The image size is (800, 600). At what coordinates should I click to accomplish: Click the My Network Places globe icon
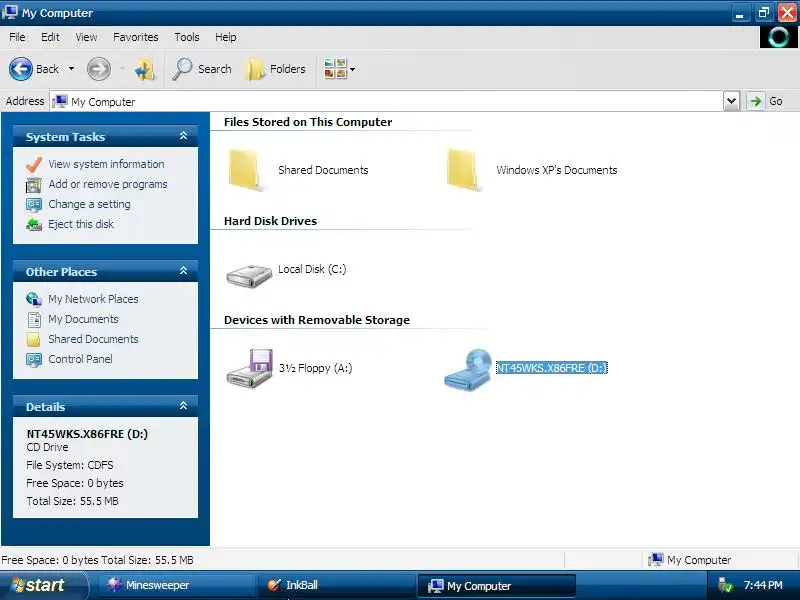coord(34,299)
